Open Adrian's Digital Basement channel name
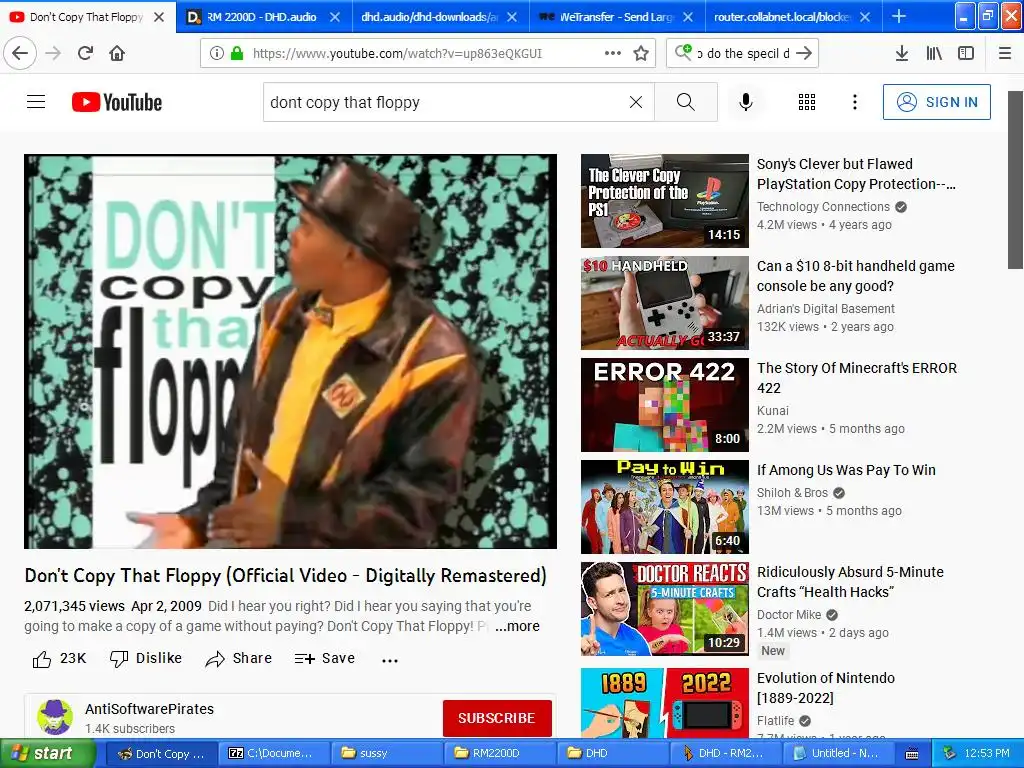The height and width of the screenshot is (768, 1024). (826, 308)
